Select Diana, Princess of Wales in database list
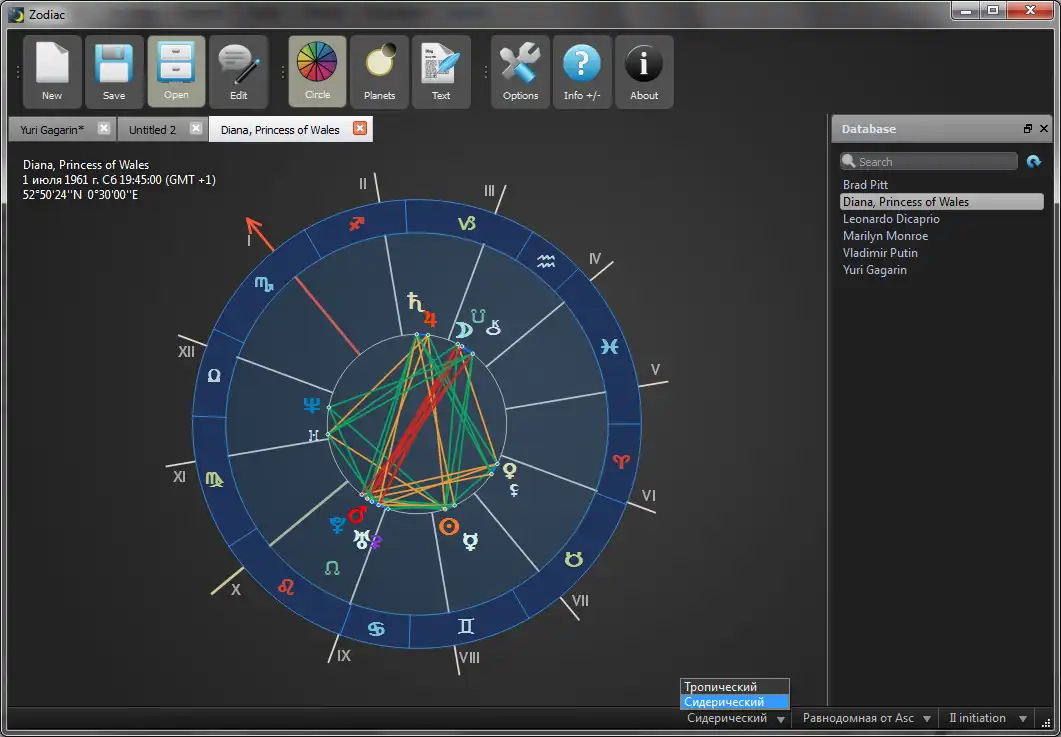 tap(941, 202)
